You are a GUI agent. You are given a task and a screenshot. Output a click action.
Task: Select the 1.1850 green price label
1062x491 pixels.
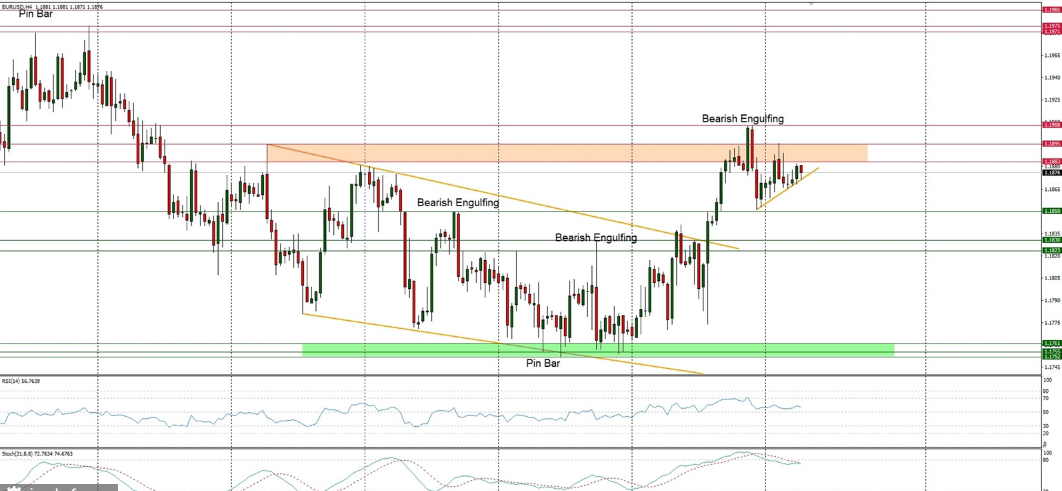click(x=1051, y=211)
